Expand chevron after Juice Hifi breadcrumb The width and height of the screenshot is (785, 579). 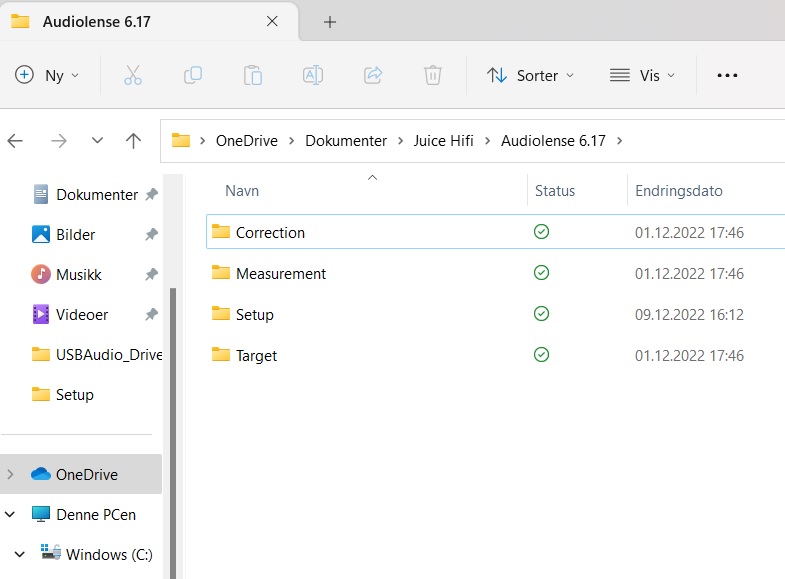coord(487,141)
